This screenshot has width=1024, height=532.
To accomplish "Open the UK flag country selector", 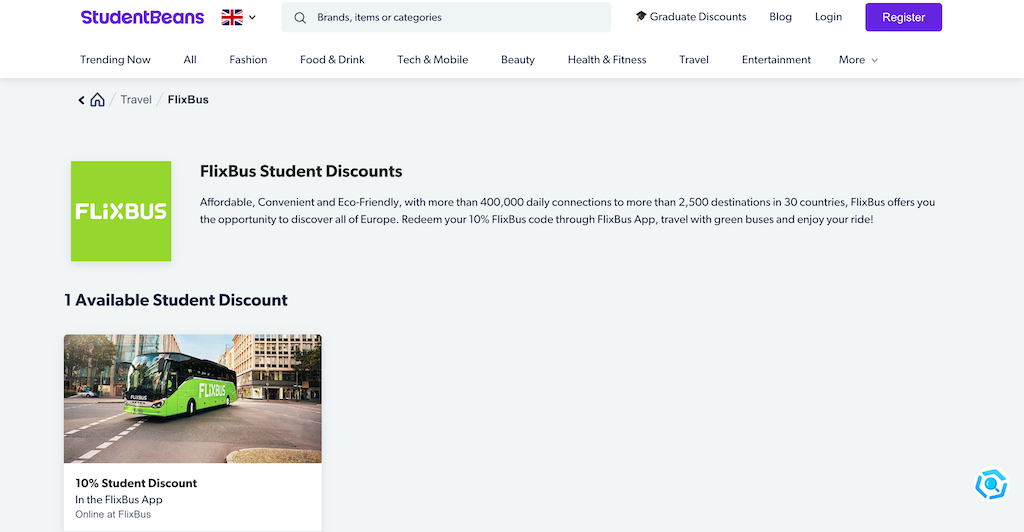I will [238, 18].
